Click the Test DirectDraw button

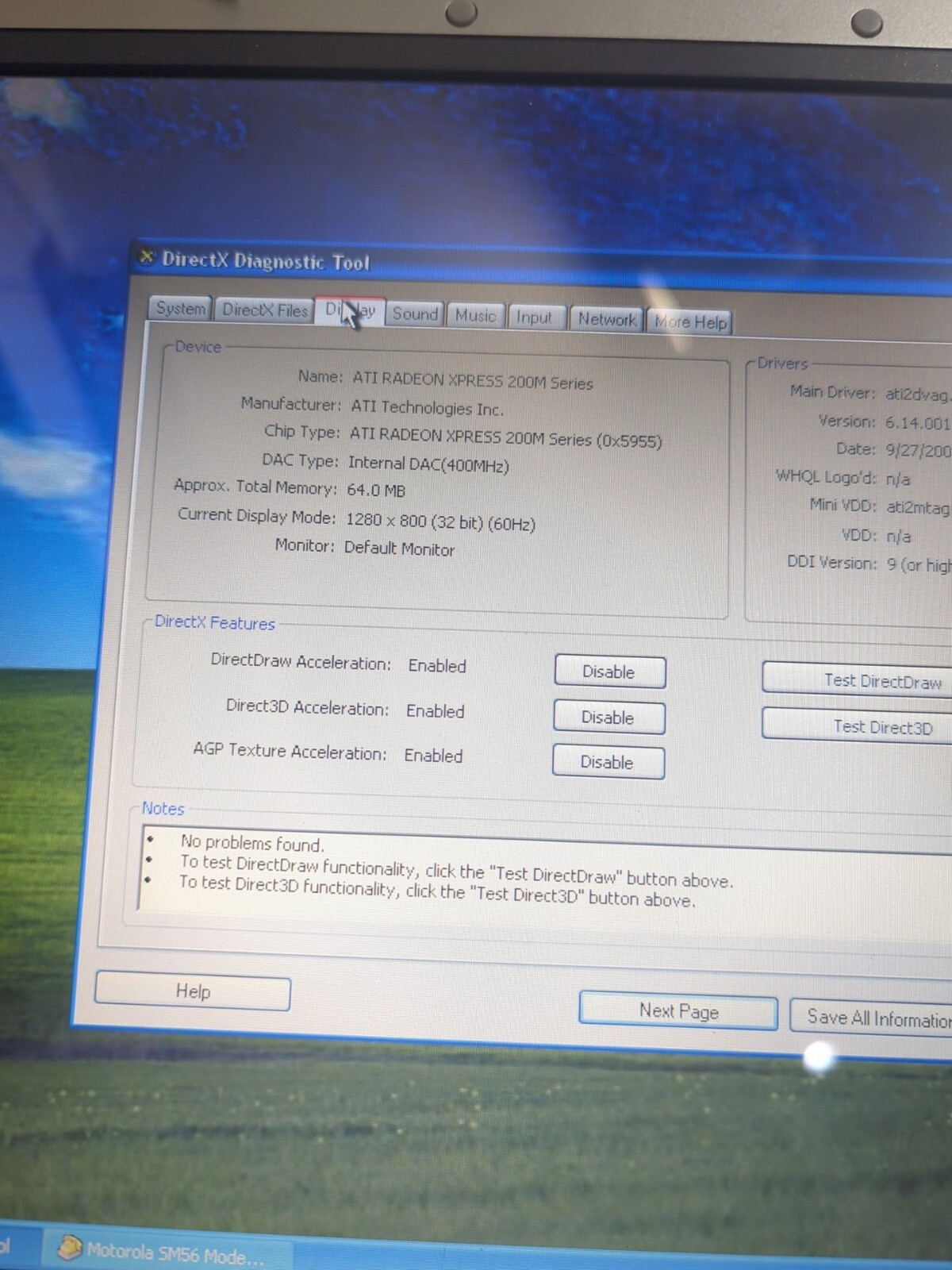pos(857,680)
